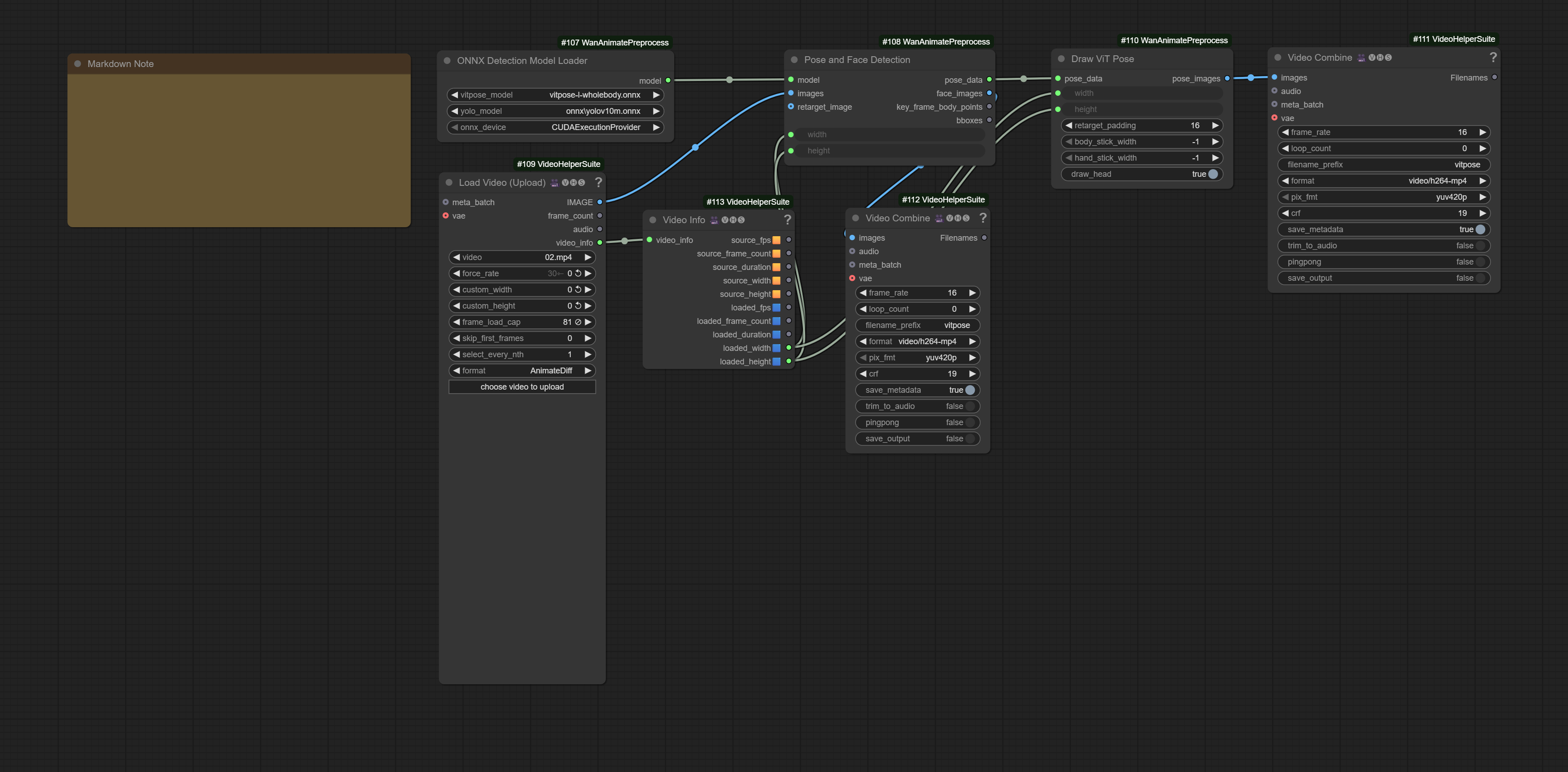Click pose_images output port on Draw ViT Pose

pos(1227,79)
